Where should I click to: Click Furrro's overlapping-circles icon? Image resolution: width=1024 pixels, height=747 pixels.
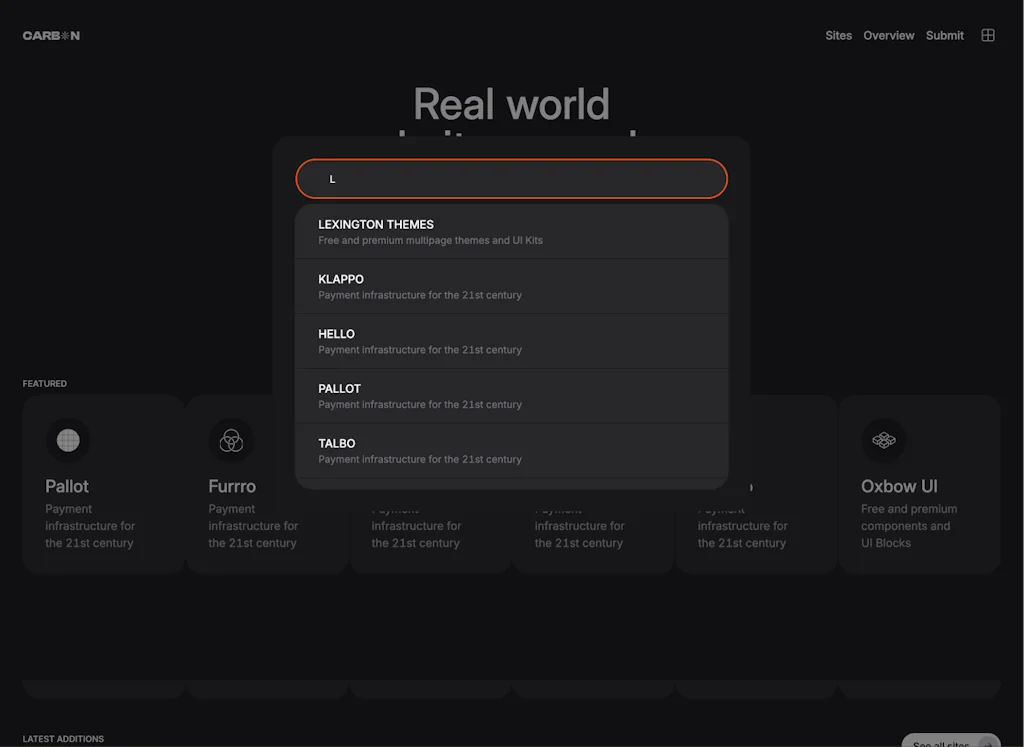coord(231,440)
